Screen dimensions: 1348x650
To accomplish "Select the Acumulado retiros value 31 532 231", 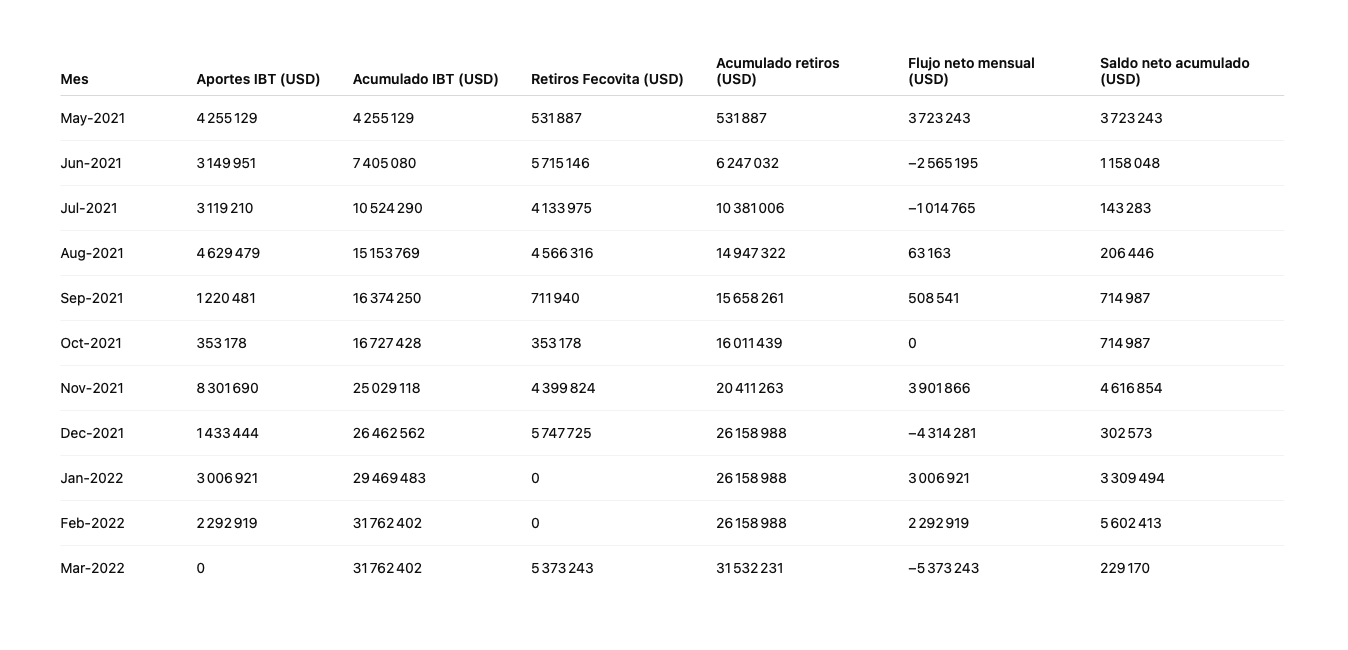I will 750,568.
